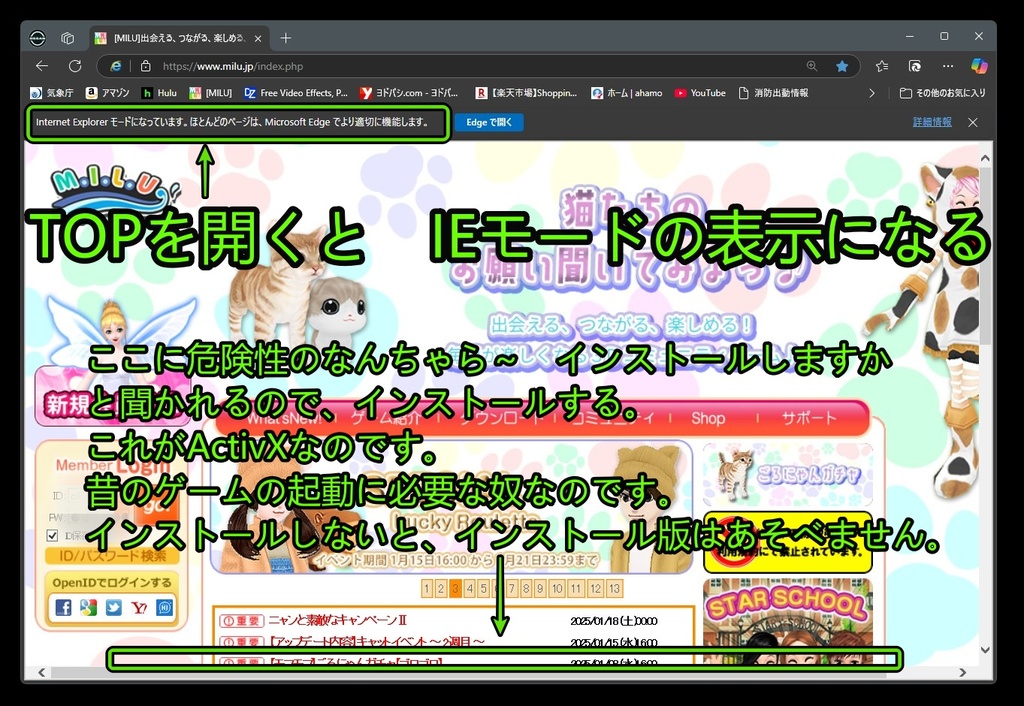Select banner page 5

pyautogui.click(x=483, y=588)
